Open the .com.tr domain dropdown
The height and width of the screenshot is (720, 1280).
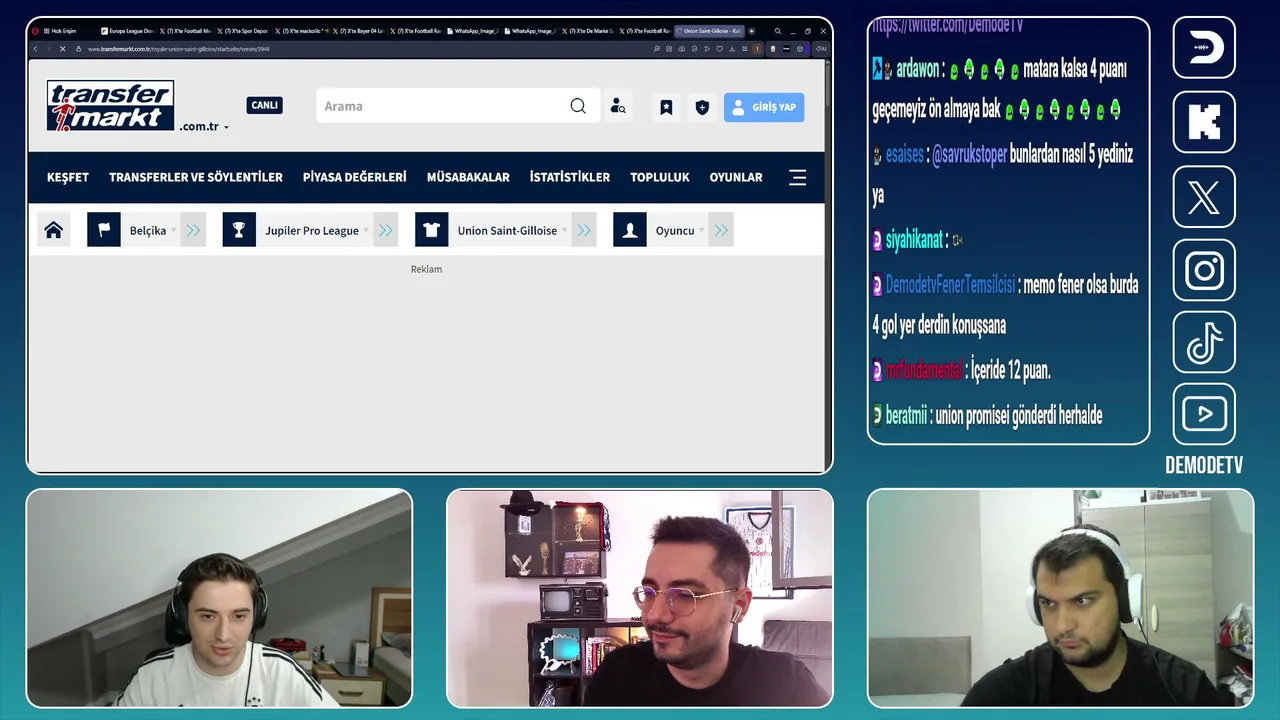pos(204,127)
